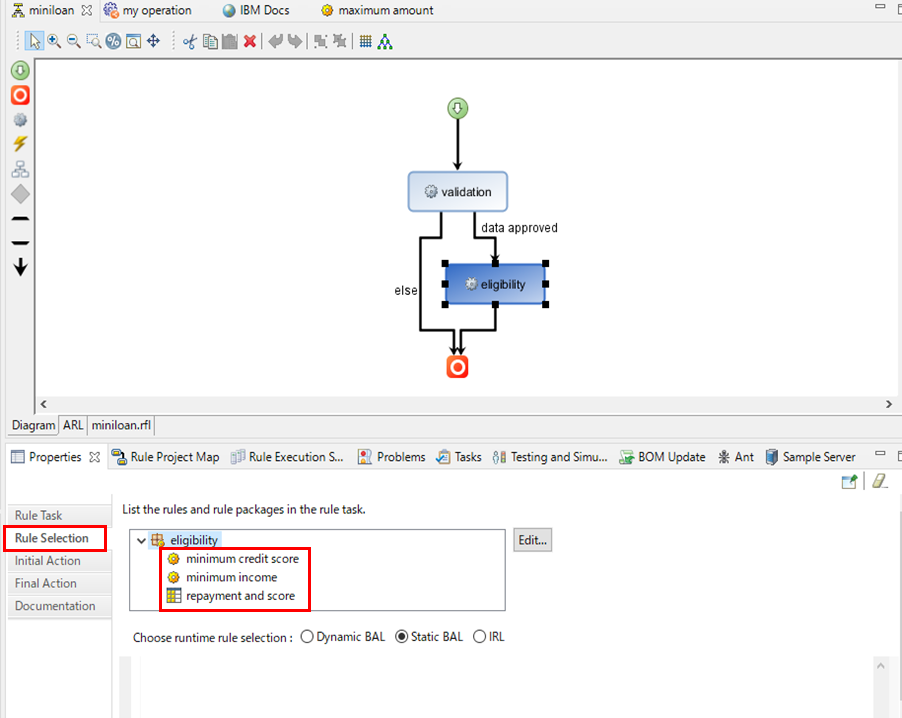Pick the green start node palette tool
Image resolution: width=902 pixels, height=718 pixels.
click(20, 70)
